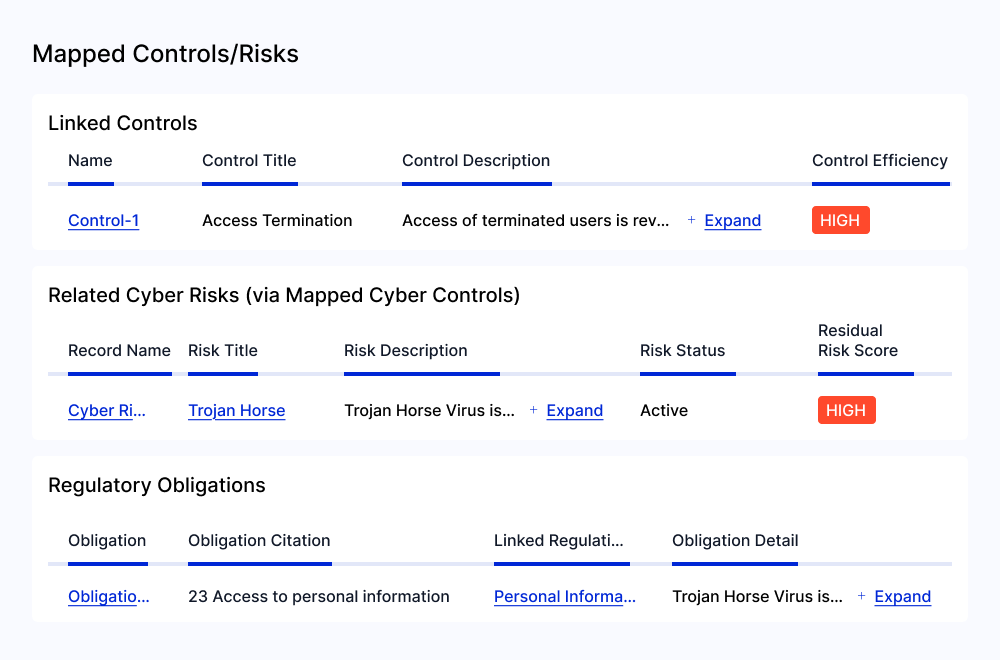Click the plus icon beside Obligation Detail text
Screen dimensions: 1000x660
pyautogui.click(x=861, y=596)
